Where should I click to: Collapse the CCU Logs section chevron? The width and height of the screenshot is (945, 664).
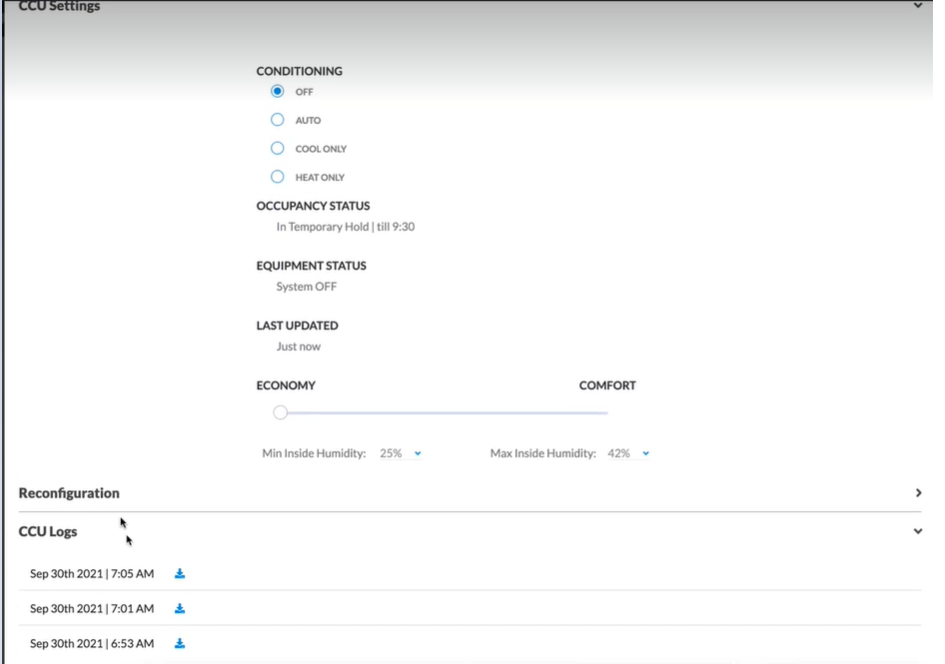(x=917, y=531)
